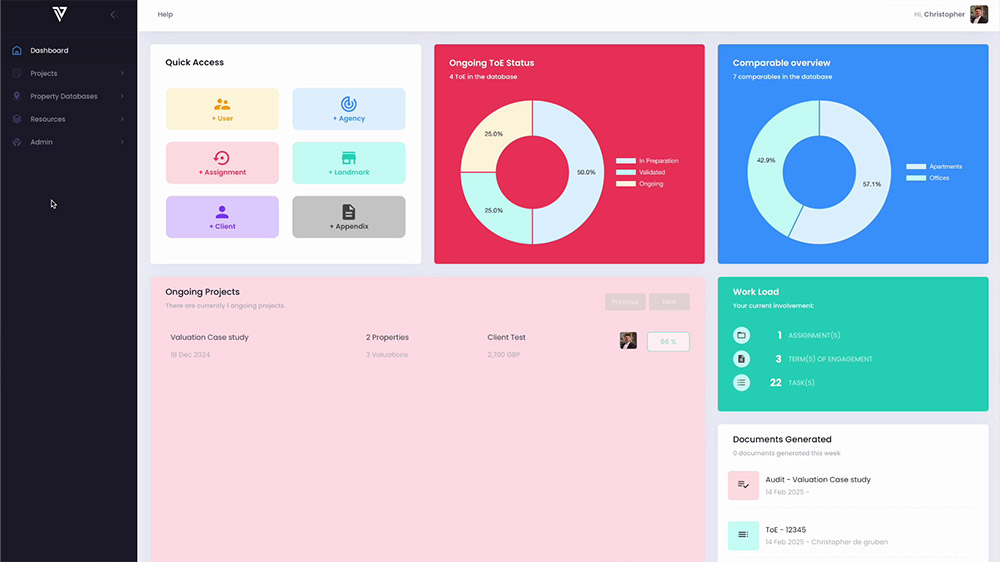Click the add Assignment circular arrow icon
Viewport: 1000px width, 562px height.
[x=222, y=158]
